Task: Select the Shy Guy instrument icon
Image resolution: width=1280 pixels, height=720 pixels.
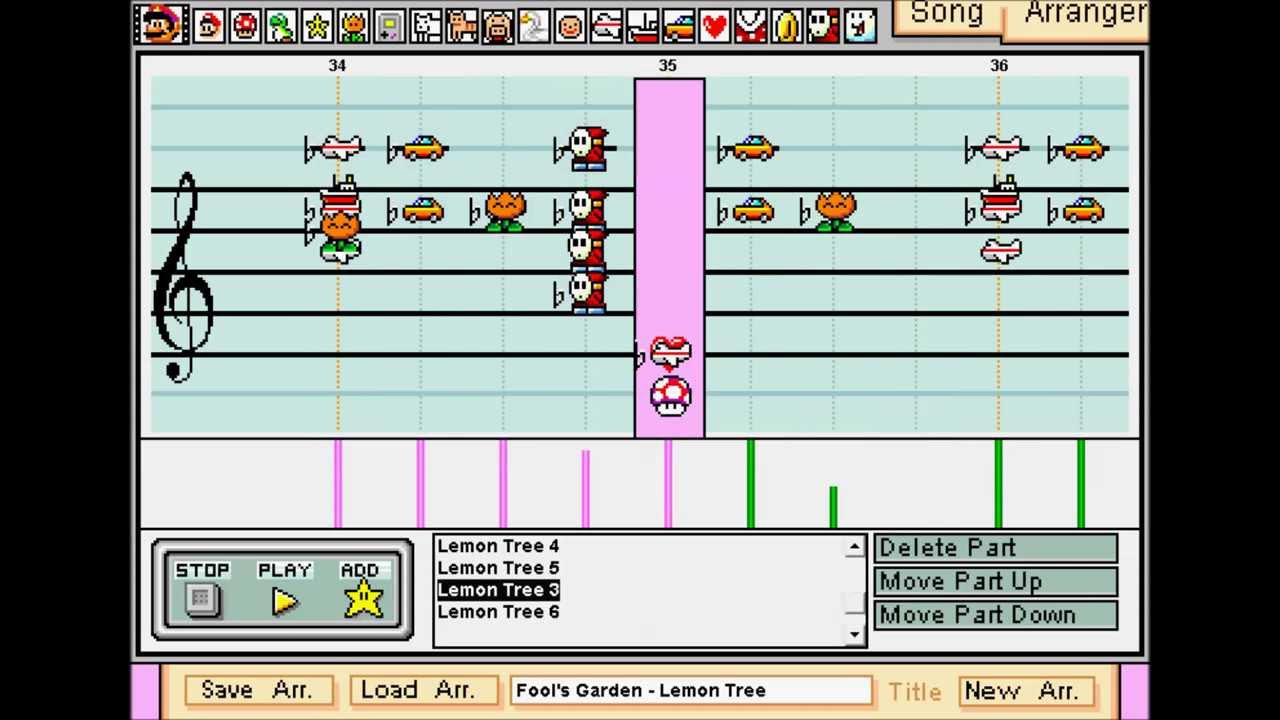Action: 822,24
